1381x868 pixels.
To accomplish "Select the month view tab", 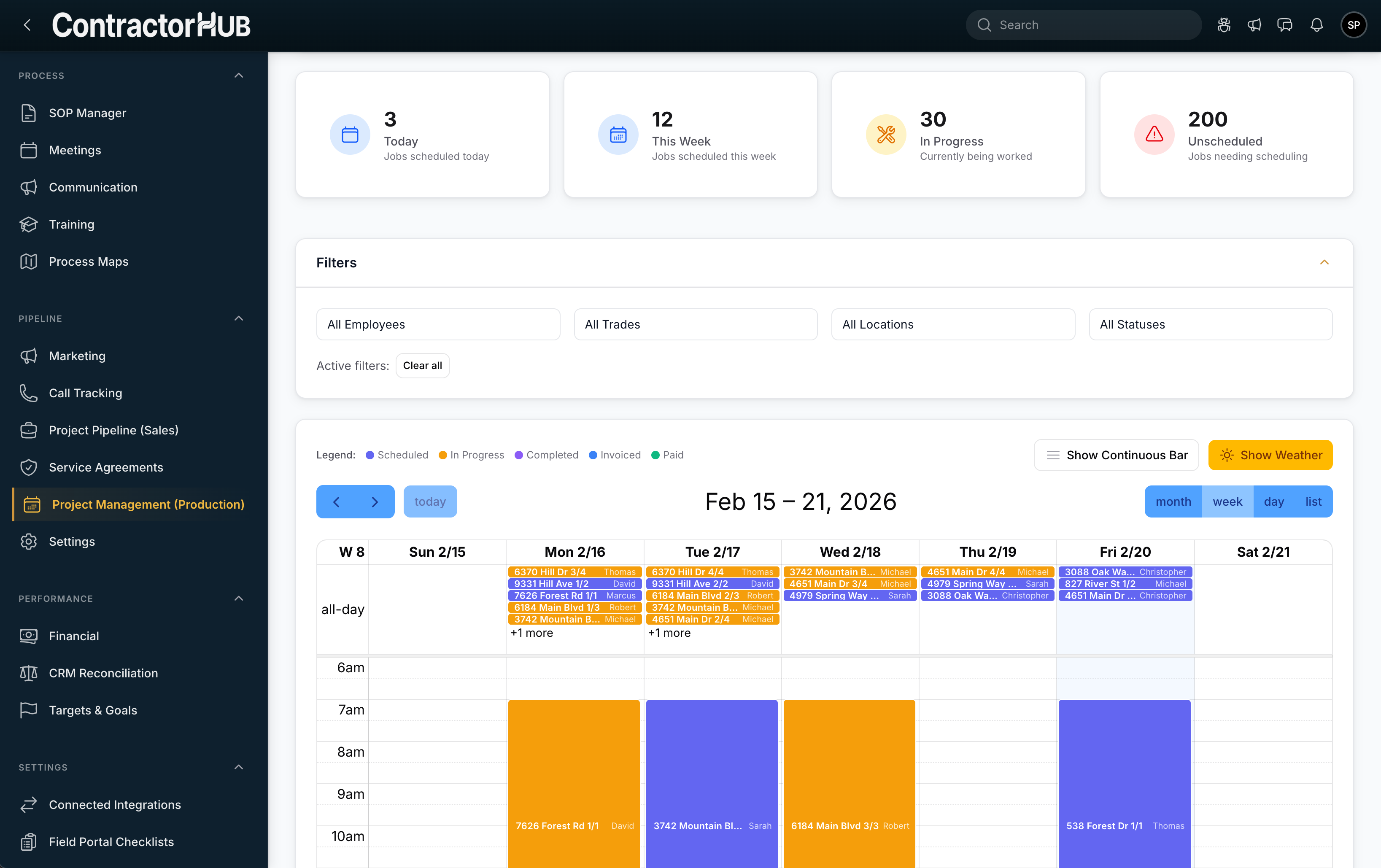I will (1173, 501).
